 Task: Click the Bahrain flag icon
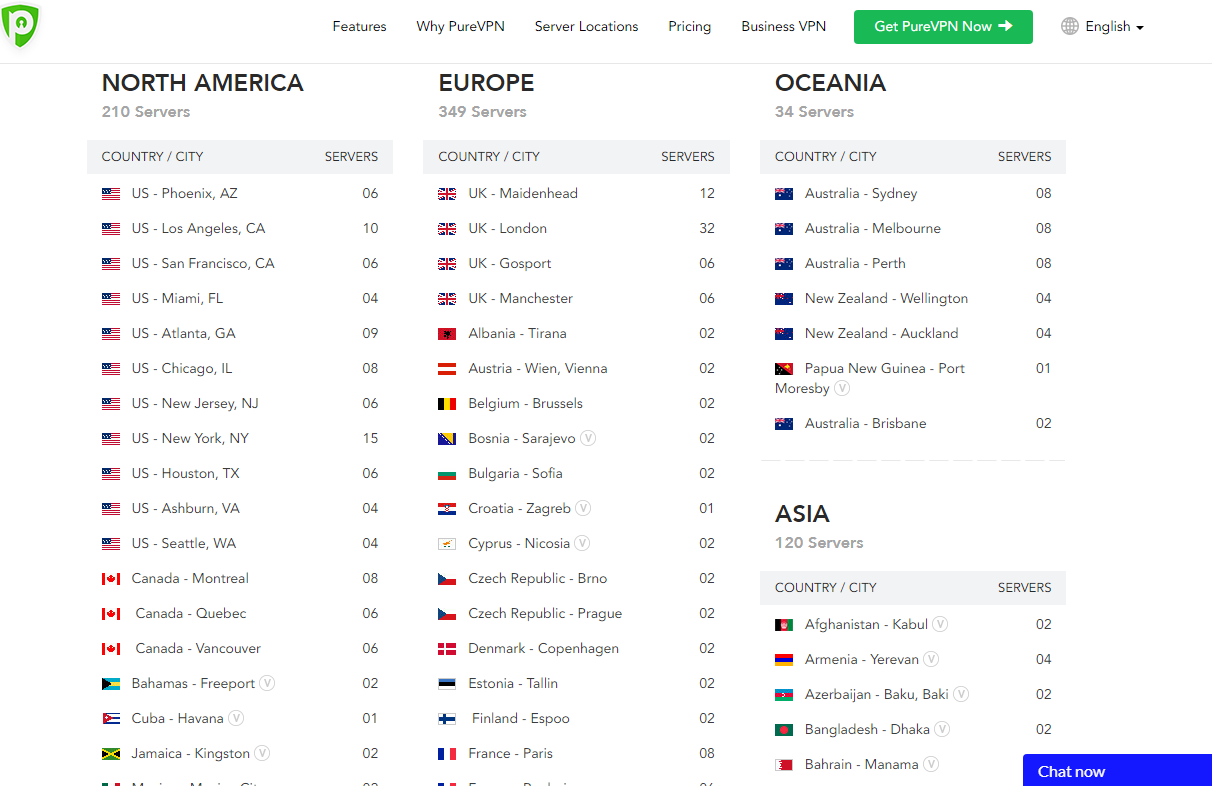point(784,765)
